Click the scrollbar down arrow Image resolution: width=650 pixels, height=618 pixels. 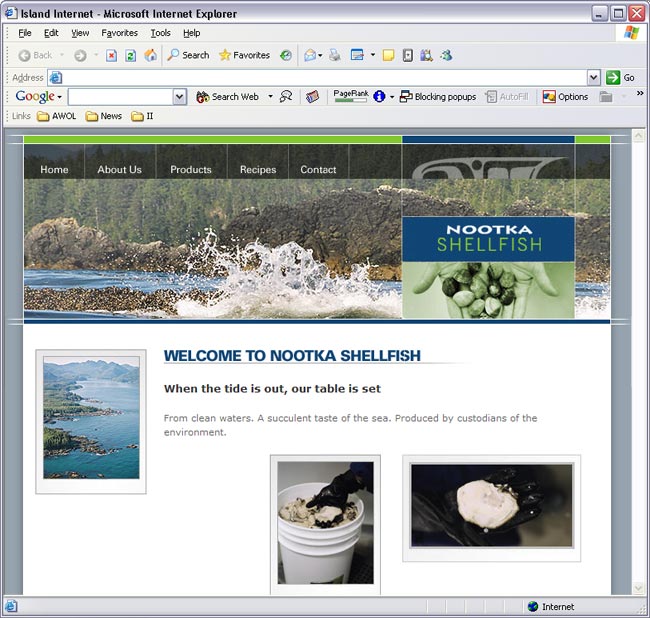pos(638,587)
